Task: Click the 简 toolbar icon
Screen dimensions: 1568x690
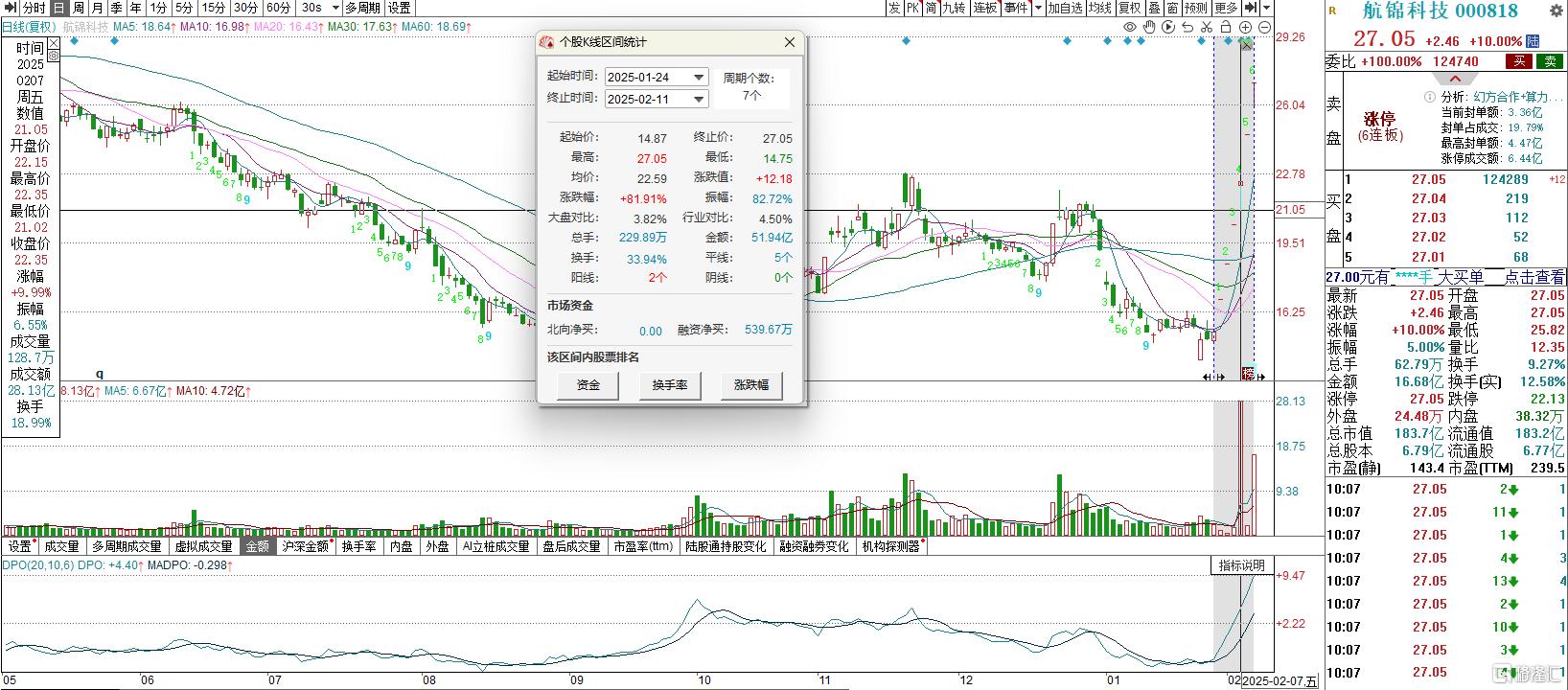Action: tap(931, 8)
